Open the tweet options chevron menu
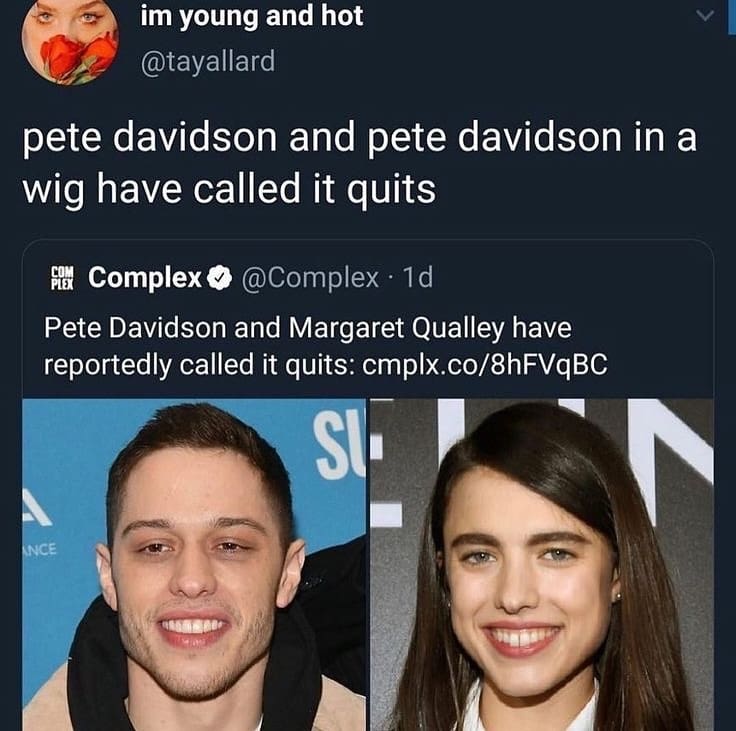Screen dimensions: 736x731 coord(705,16)
